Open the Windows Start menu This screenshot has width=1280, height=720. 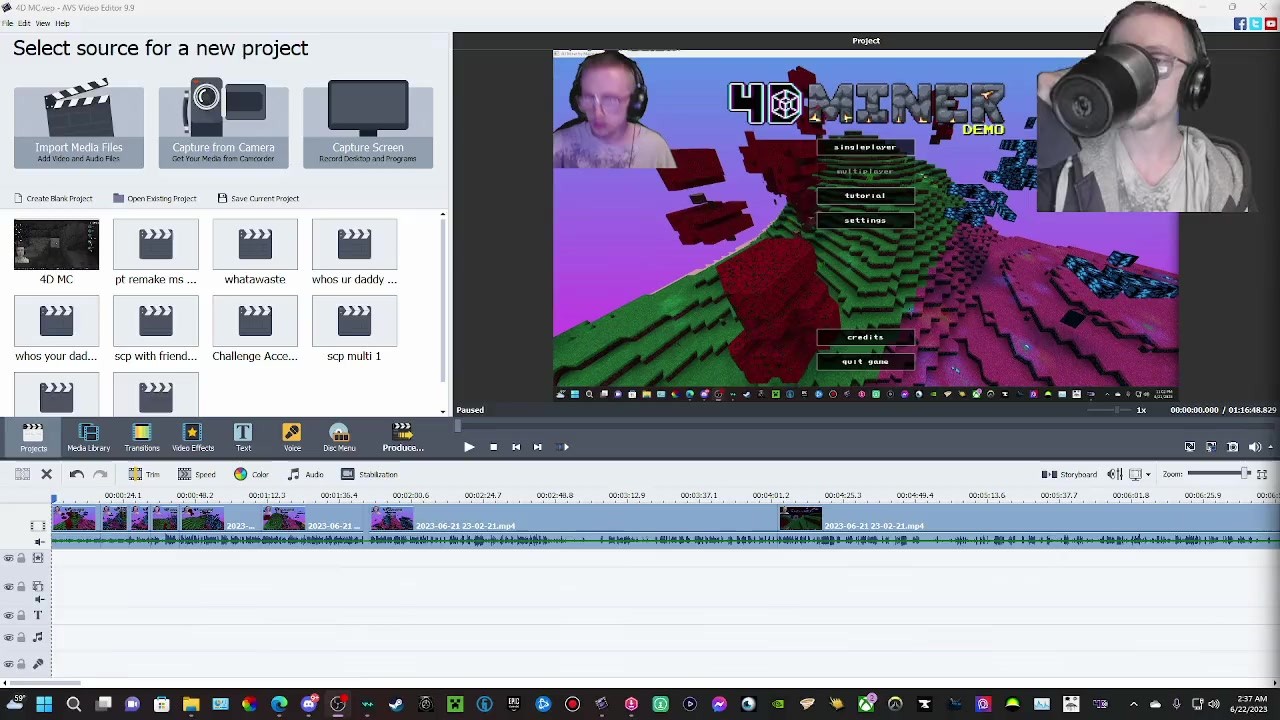[44, 705]
